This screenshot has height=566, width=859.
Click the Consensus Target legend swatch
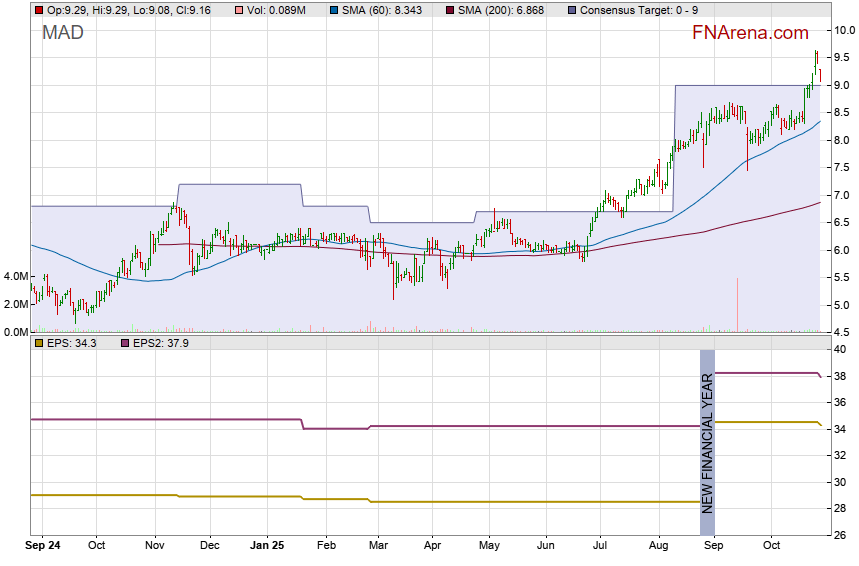click(570, 10)
